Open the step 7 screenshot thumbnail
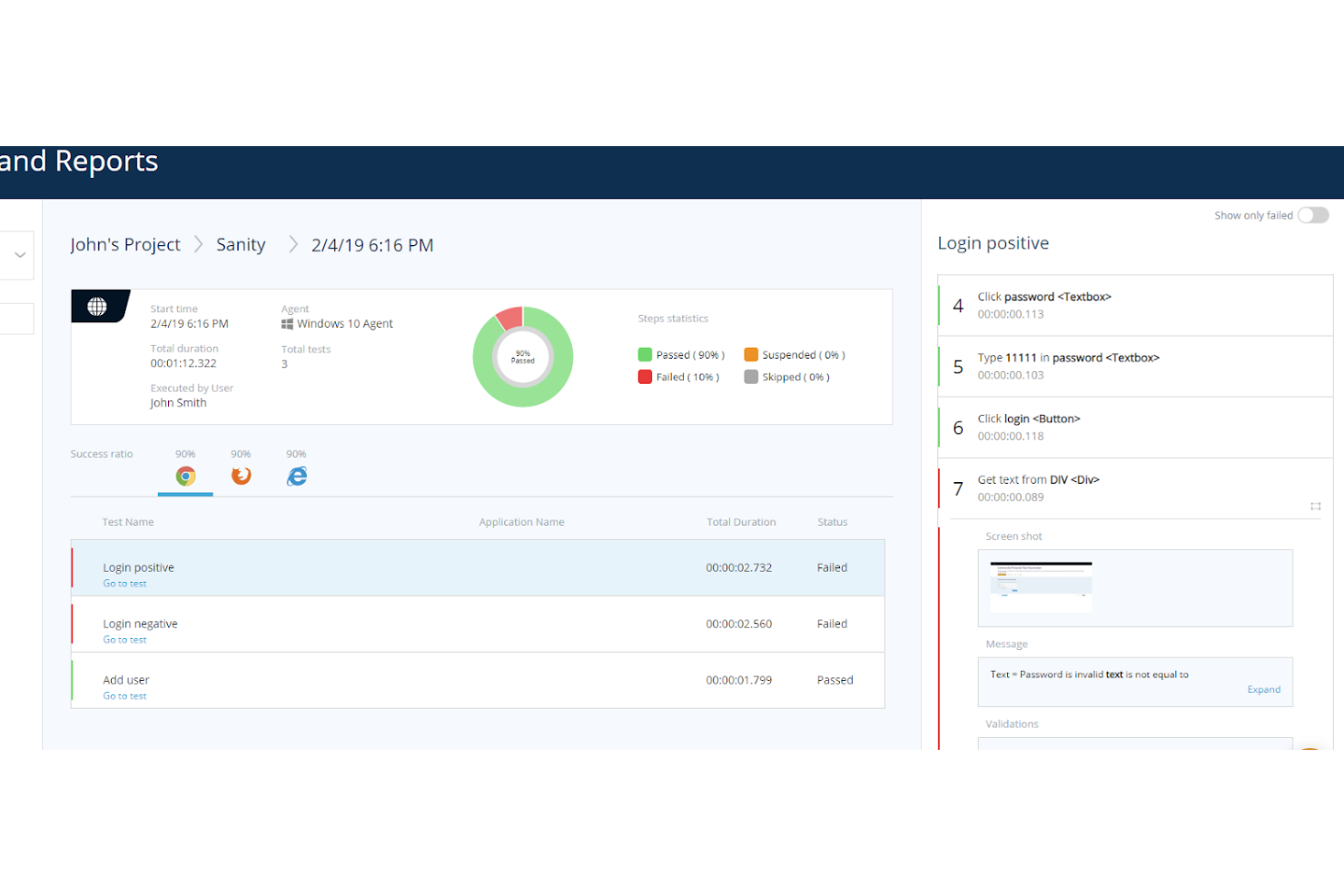Viewport: 1344px width, 896px height. tap(1041, 587)
